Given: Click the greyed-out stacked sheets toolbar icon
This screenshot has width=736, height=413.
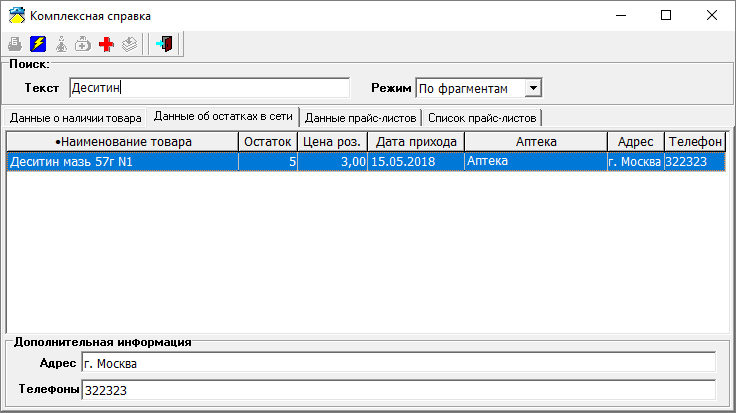Looking at the screenshot, I should pyautogui.click(x=129, y=44).
